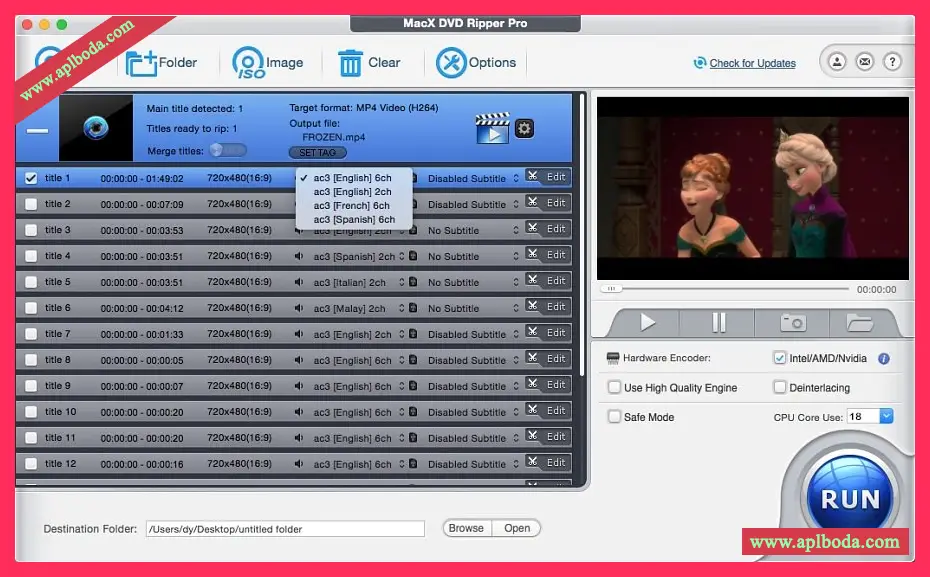Screen dimensions: 930x577
Task: Choose ac3 [Spanish] 6ch audio track
Action: pyautogui.click(x=354, y=219)
